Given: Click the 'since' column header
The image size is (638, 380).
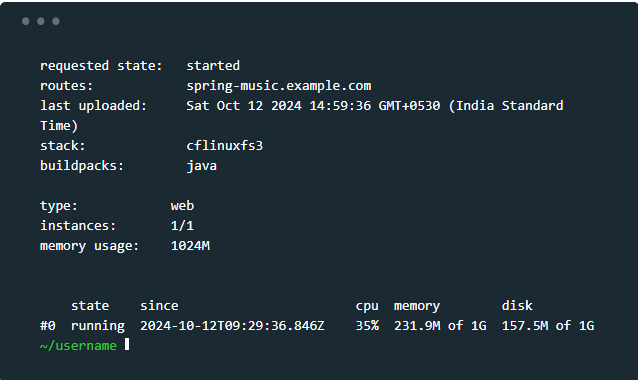Looking at the screenshot, I should pyautogui.click(x=159, y=306).
